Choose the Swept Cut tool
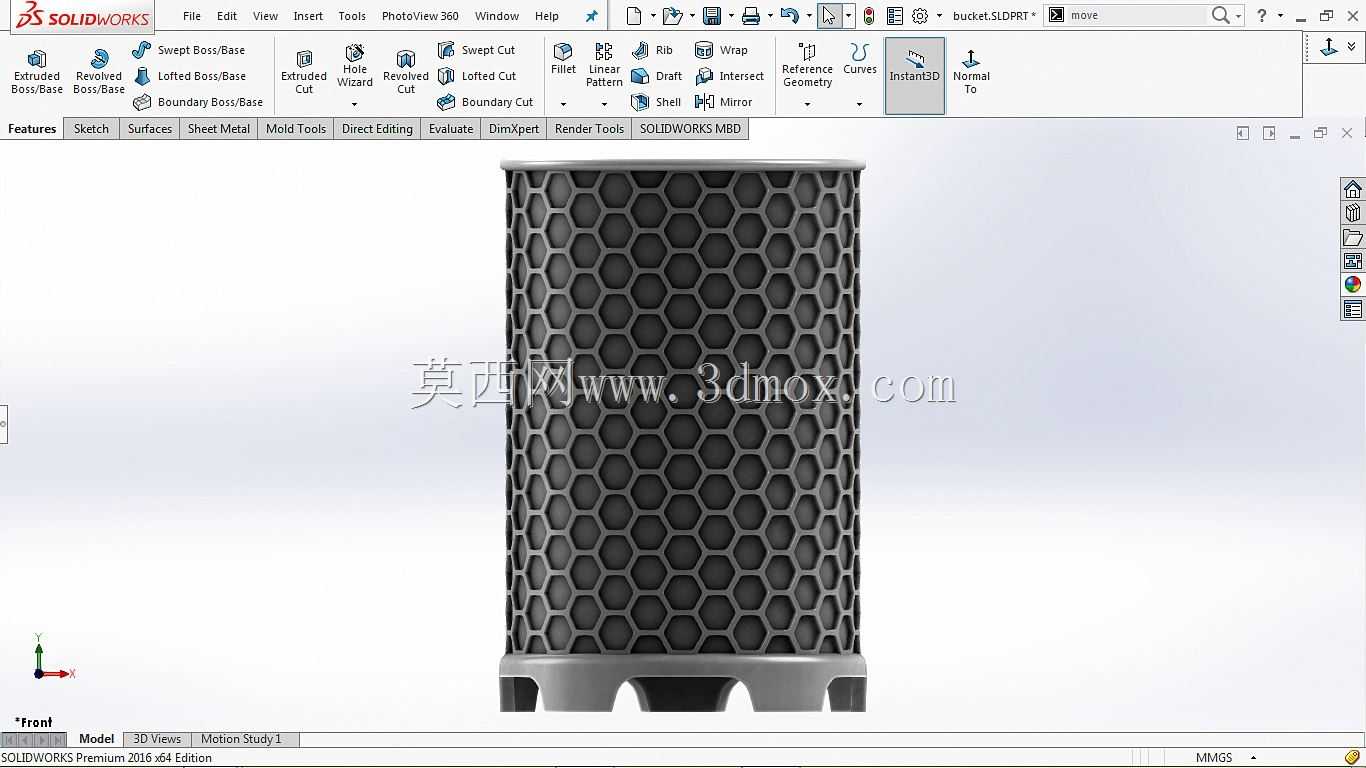The width and height of the screenshot is (1366, 768). (476, 50)
